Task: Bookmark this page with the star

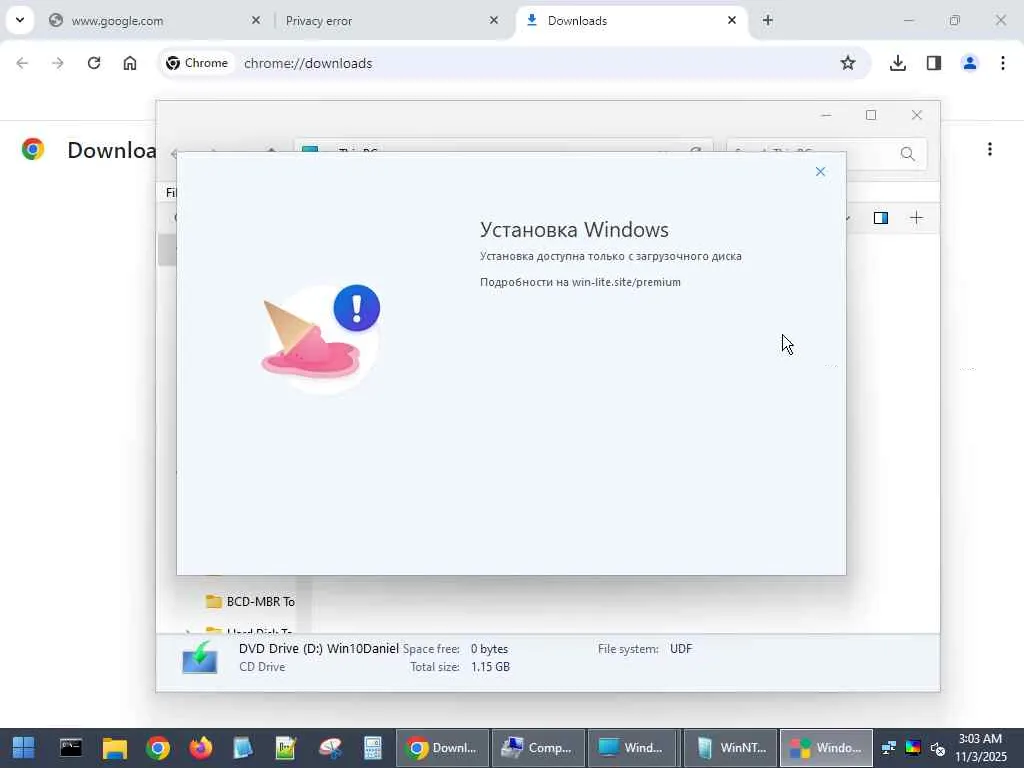Action: pos(848,63)
